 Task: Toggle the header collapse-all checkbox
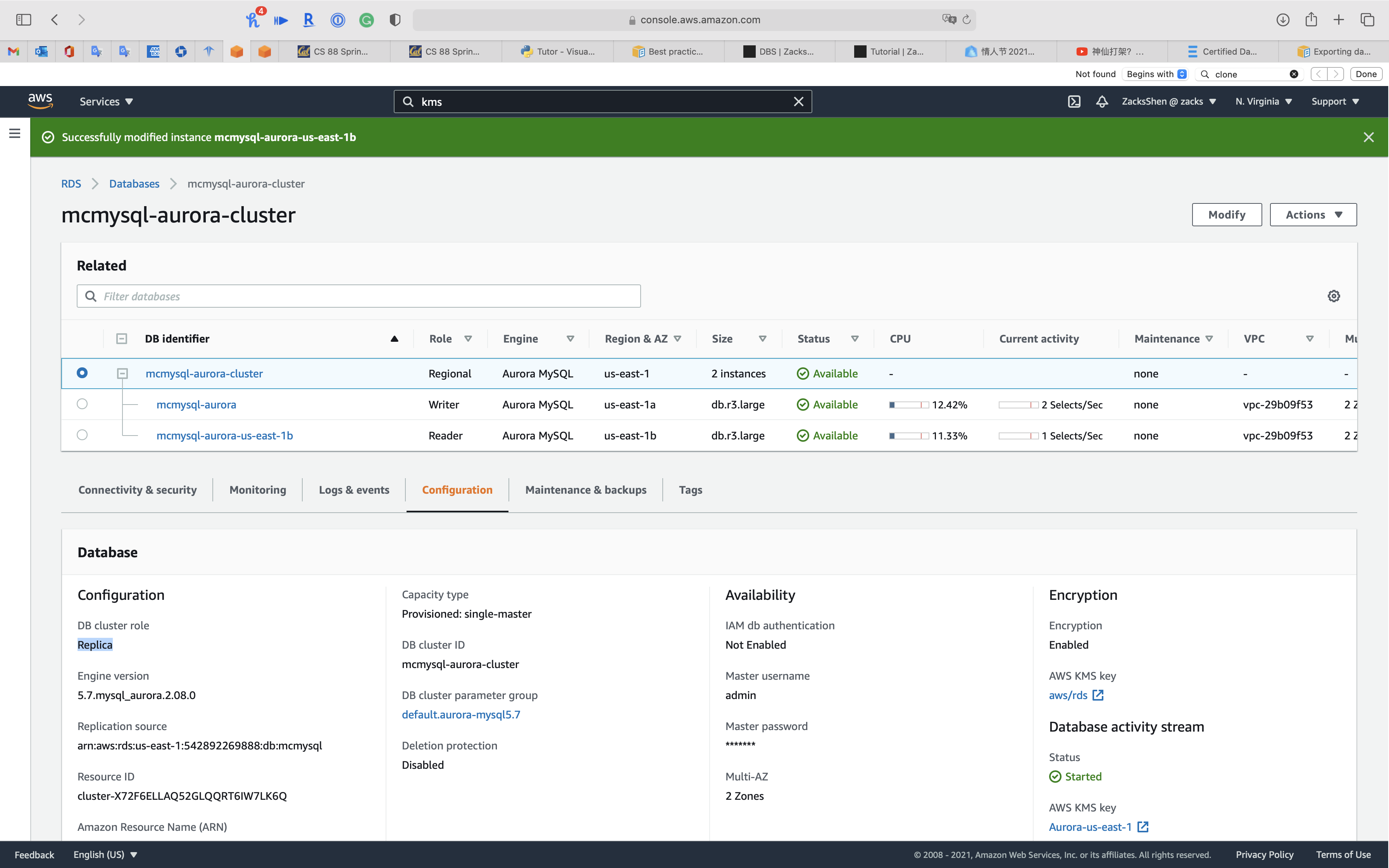pyautogui.click(x=122, y=339)
